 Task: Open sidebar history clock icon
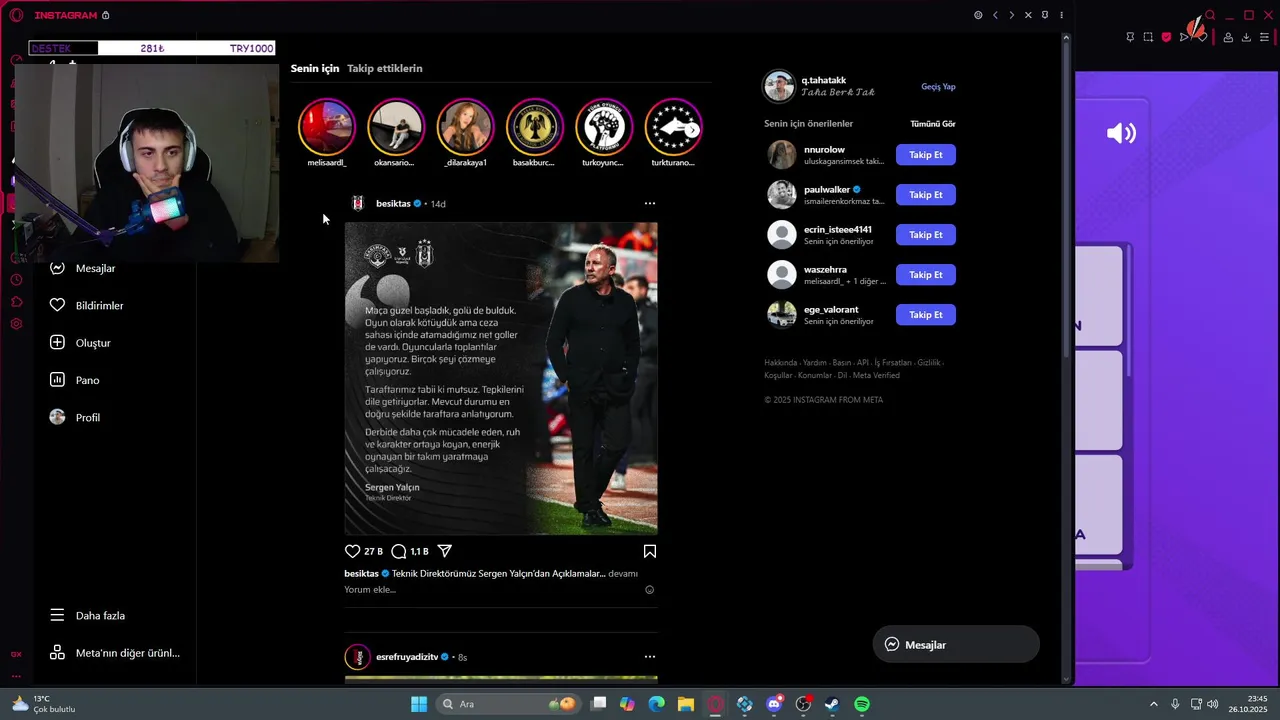[16, 280]
